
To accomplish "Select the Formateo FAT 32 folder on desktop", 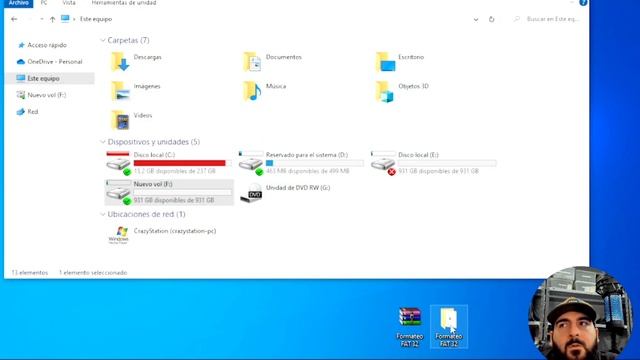I will click(x=449, y=327).
